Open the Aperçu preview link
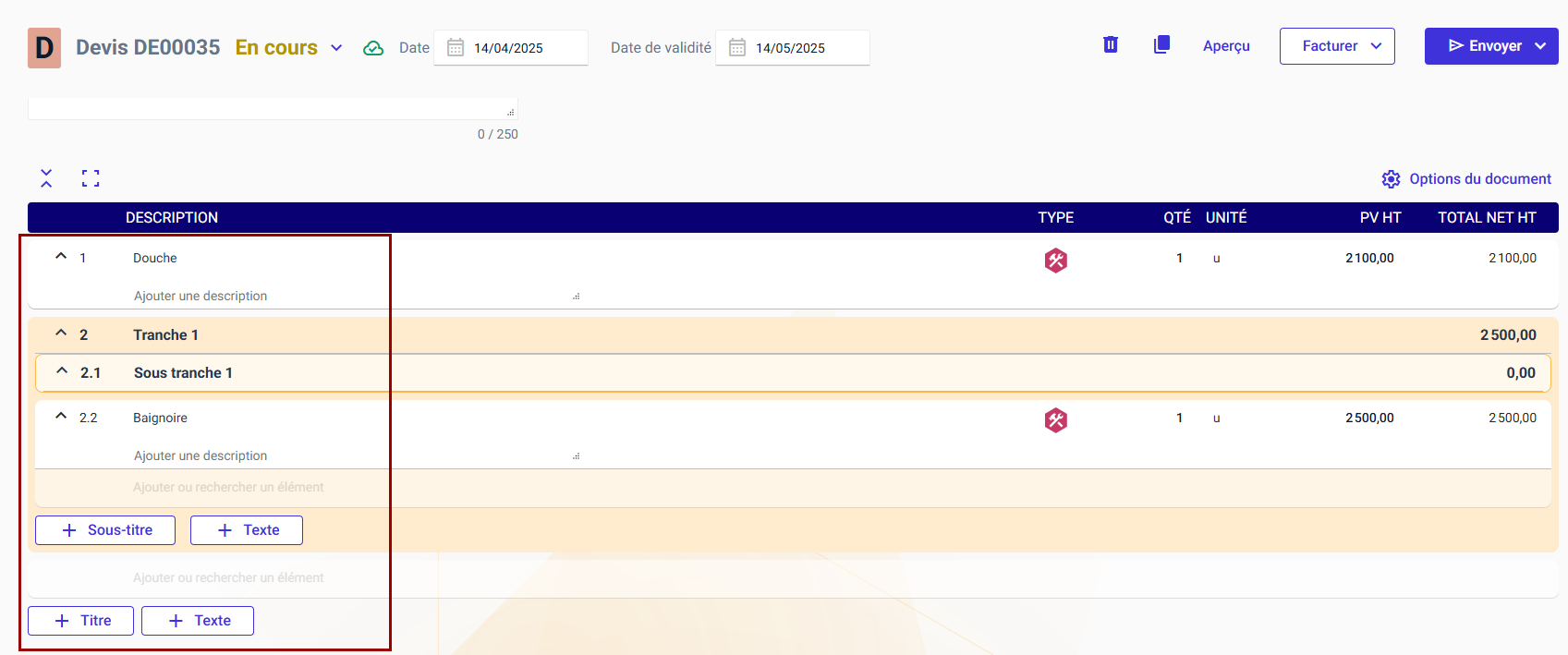1568x655 pixels. click(1226, 46)
